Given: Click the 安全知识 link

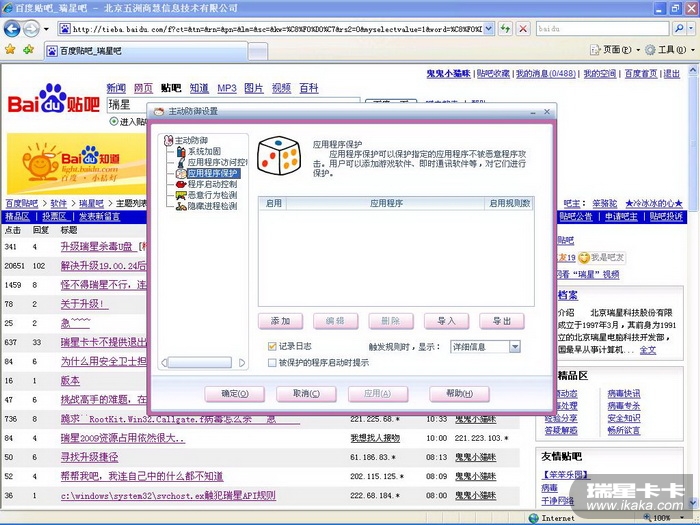Looking at the screenshot, I should (624, 418).
